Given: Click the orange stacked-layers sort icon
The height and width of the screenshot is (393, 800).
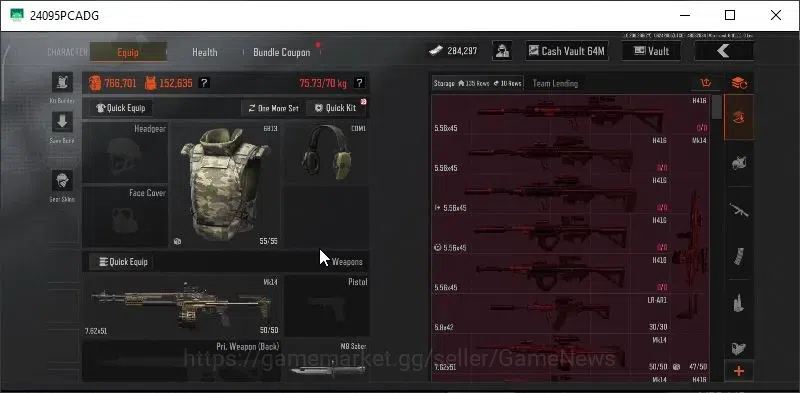Looking at the screenshot, I should click(x=739, y=83).
